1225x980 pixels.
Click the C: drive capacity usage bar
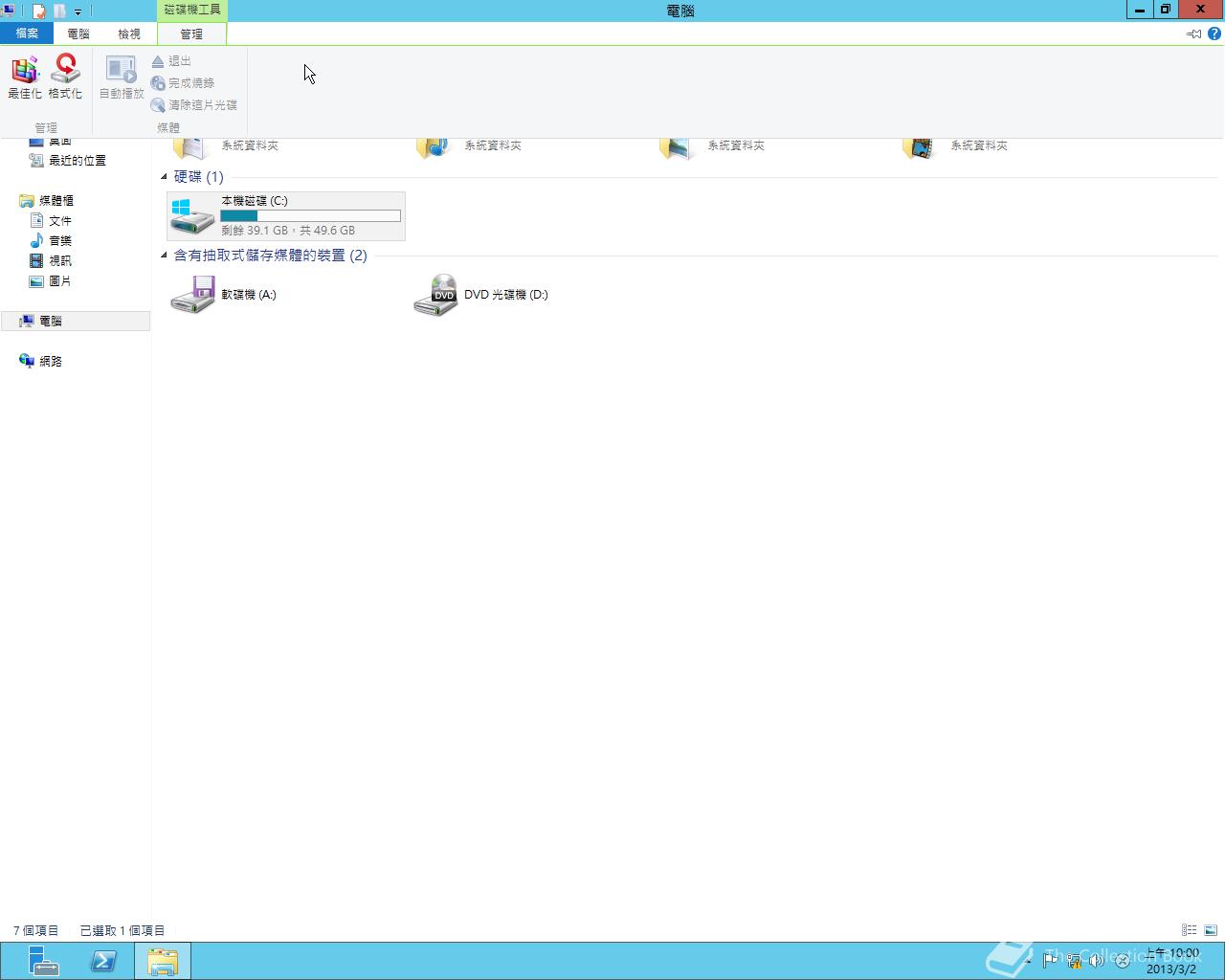pyautogui.click(x=310, y=216)
